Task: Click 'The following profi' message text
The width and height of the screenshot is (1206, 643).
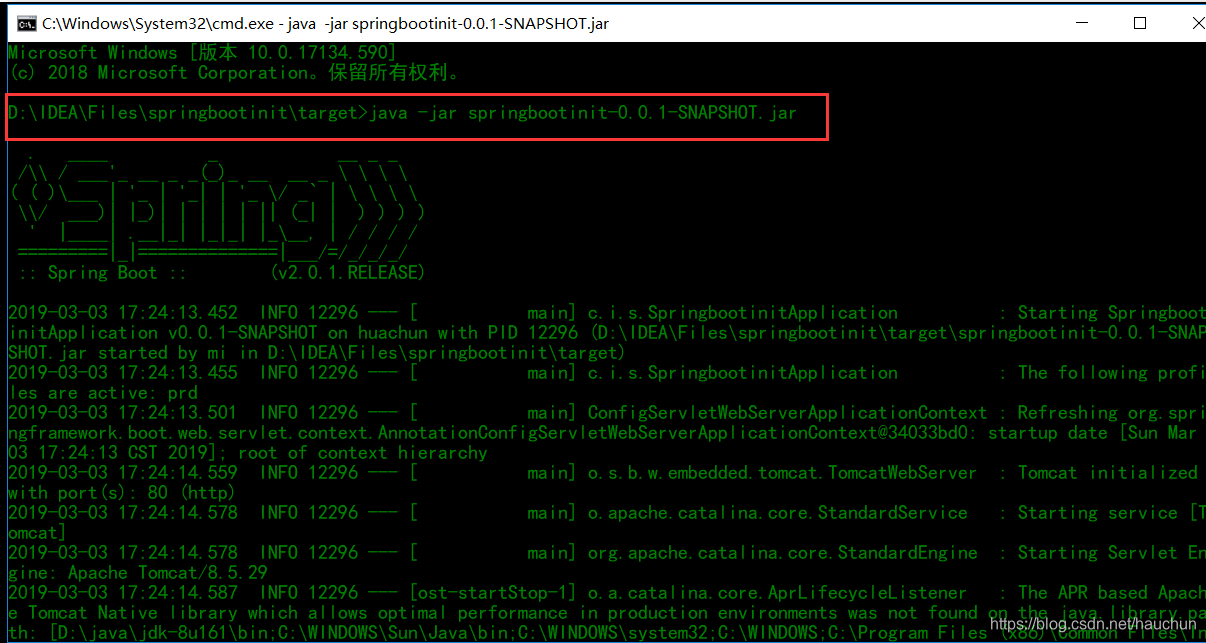Action: pos(1112,372)
